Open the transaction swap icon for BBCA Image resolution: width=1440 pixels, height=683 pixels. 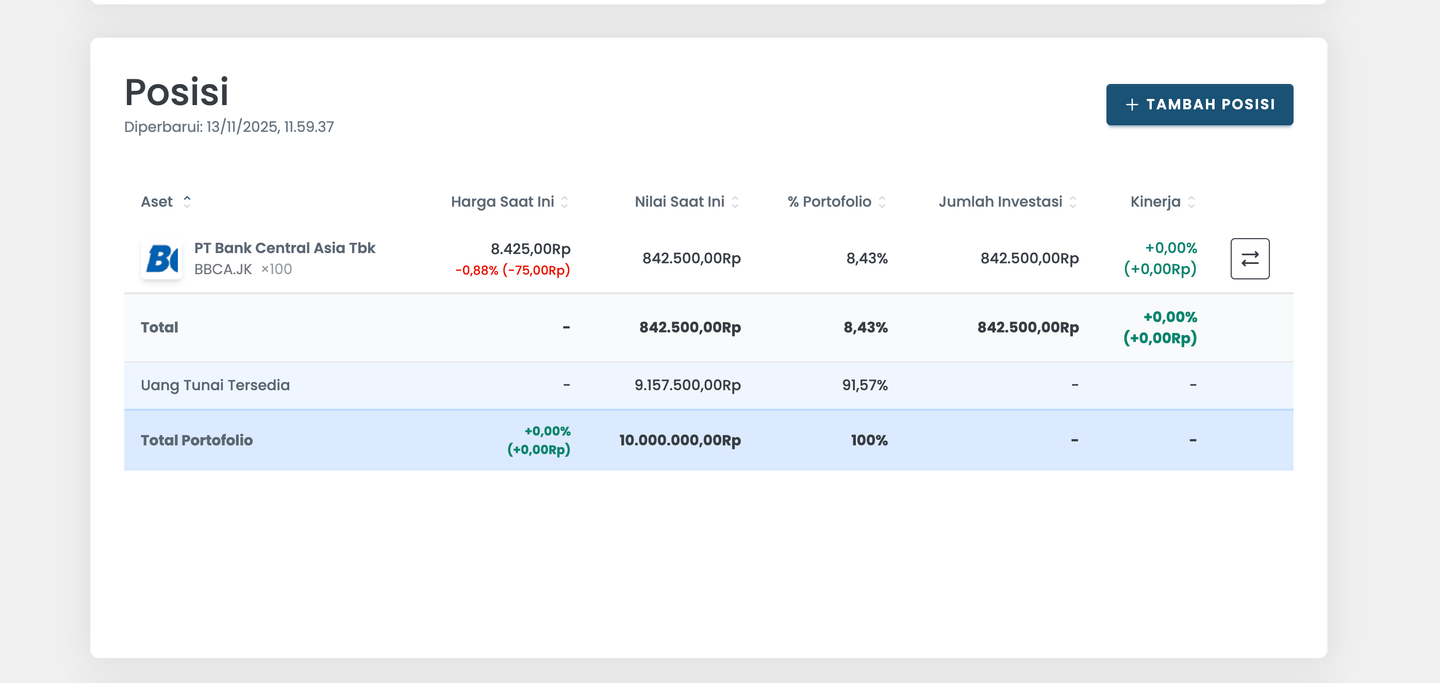click(x=1249, y=259)
